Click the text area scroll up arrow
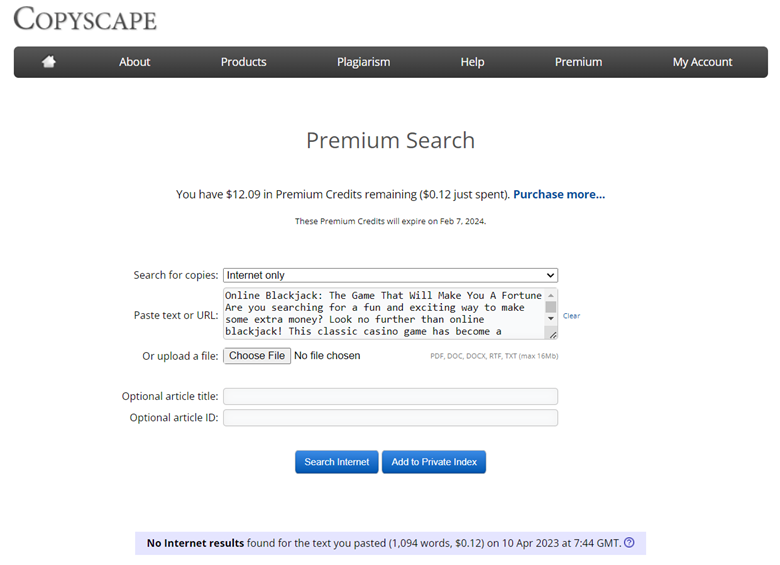The image size is (780, 565). click(x=550, y=295)
